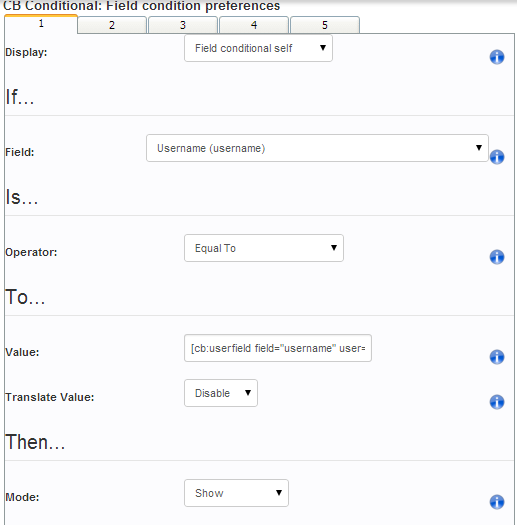The width and height of the screenshot is (517, 525).
Task: Open the Display 'Field conditional self' dropdown
Action: pyautogui.click(x=258, y=48)
